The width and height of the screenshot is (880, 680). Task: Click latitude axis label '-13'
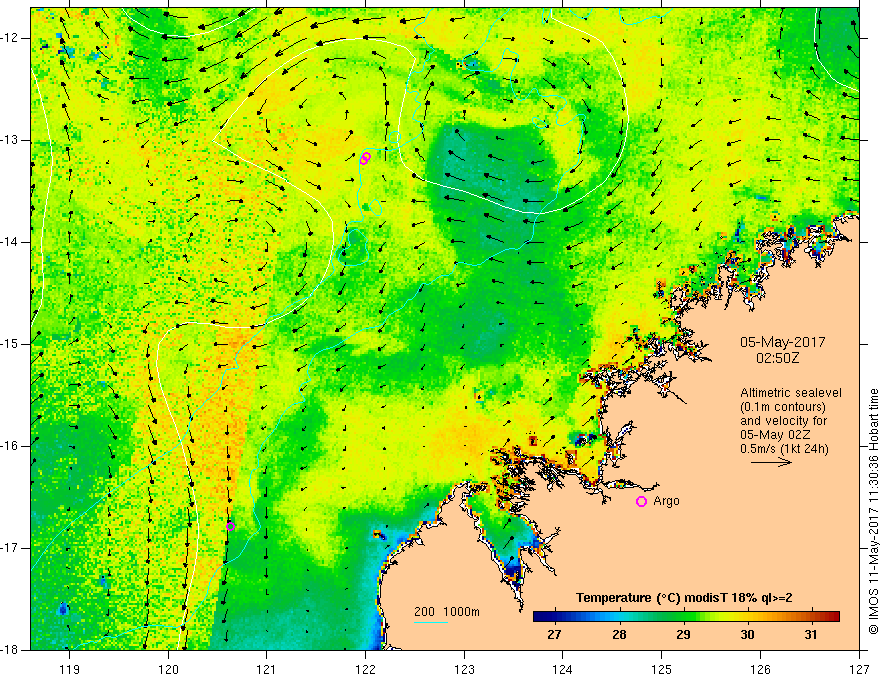[11, 140]
